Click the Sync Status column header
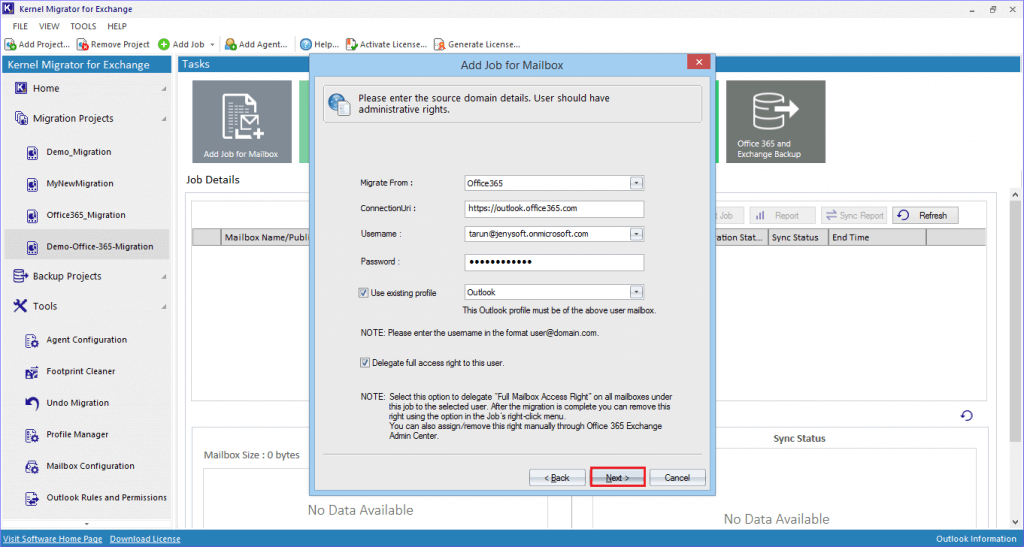This screenshot has height=547, width=1024. [x=799, y=238]
